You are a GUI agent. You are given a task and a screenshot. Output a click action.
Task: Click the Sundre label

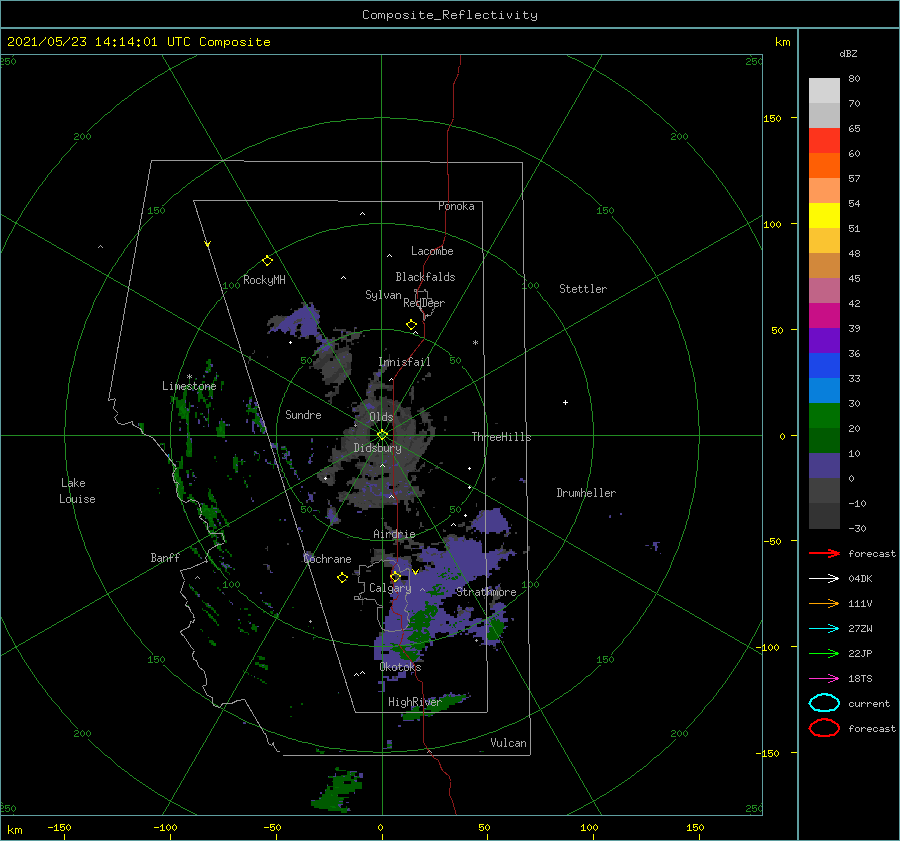[x=304, y=415]
